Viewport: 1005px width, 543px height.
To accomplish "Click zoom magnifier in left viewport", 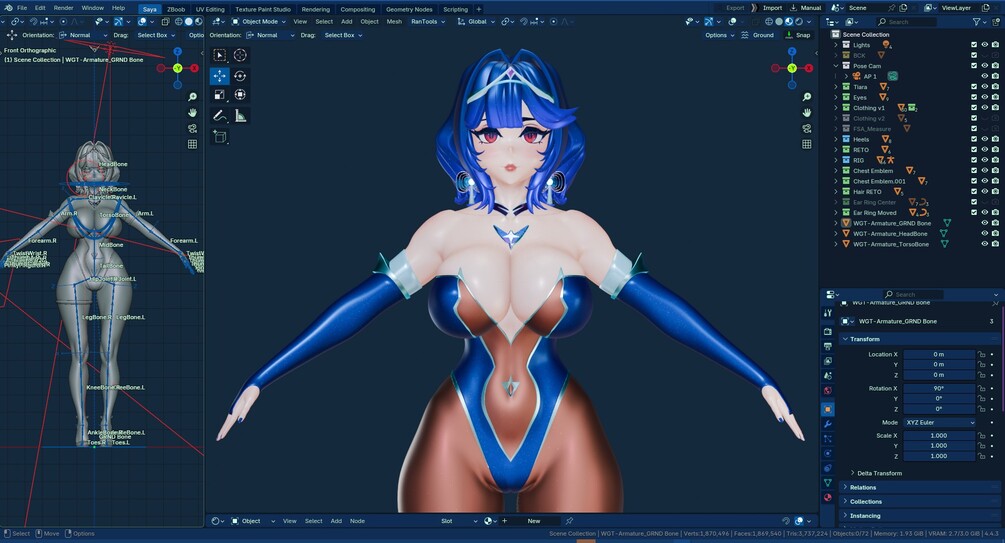I will click(192, 97).
